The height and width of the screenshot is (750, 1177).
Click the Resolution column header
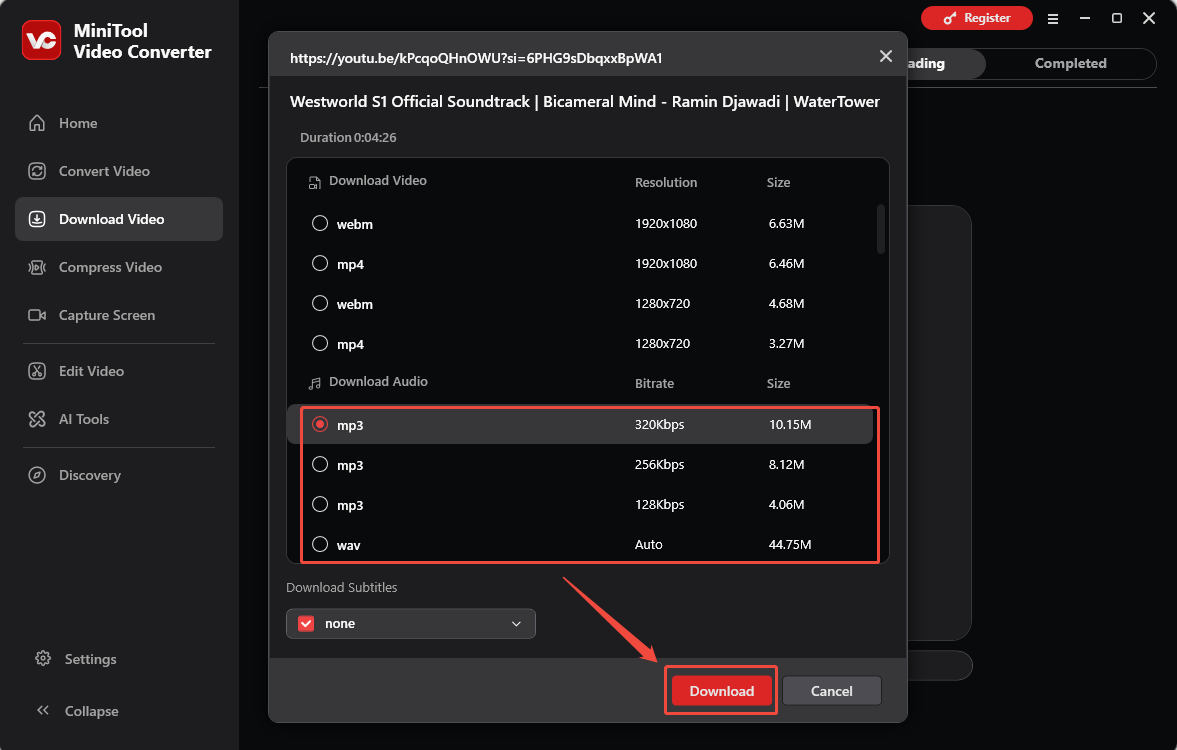[x=666, y=182]
